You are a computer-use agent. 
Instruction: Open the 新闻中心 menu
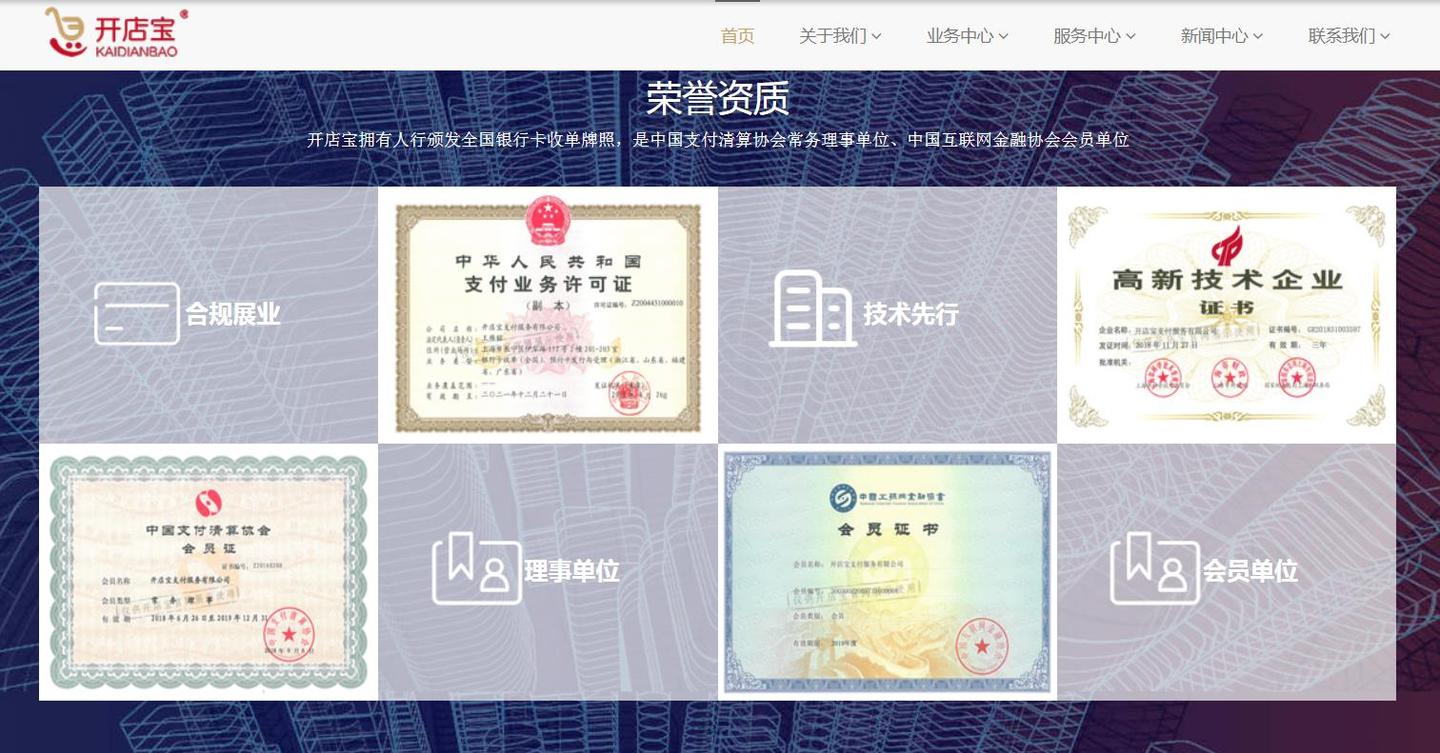pyautogui.click(x=1221, y=36)
